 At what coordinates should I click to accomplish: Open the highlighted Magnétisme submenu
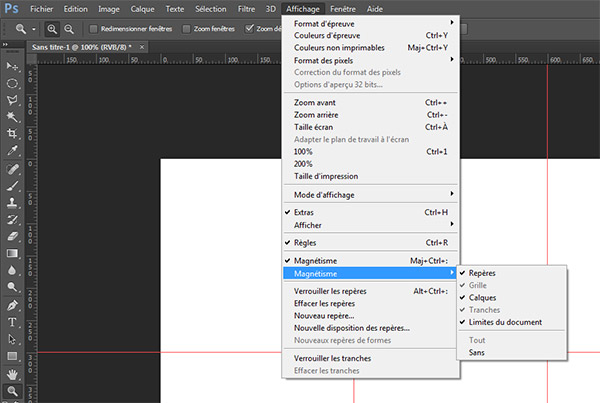point(370,273)
